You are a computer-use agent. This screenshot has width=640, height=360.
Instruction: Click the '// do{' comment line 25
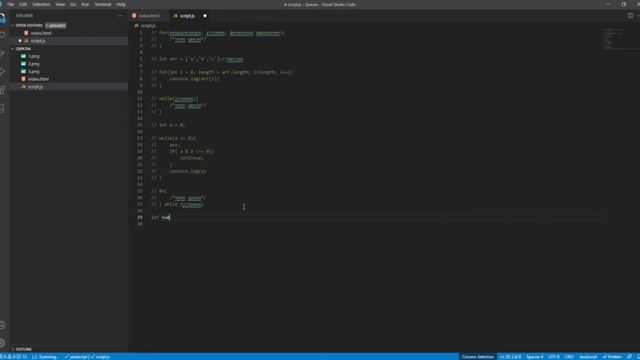tap(159, 191)
